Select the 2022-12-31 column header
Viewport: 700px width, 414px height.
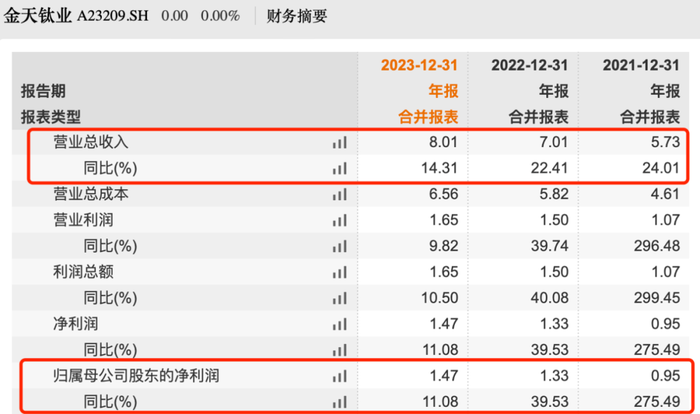point(530,65)
